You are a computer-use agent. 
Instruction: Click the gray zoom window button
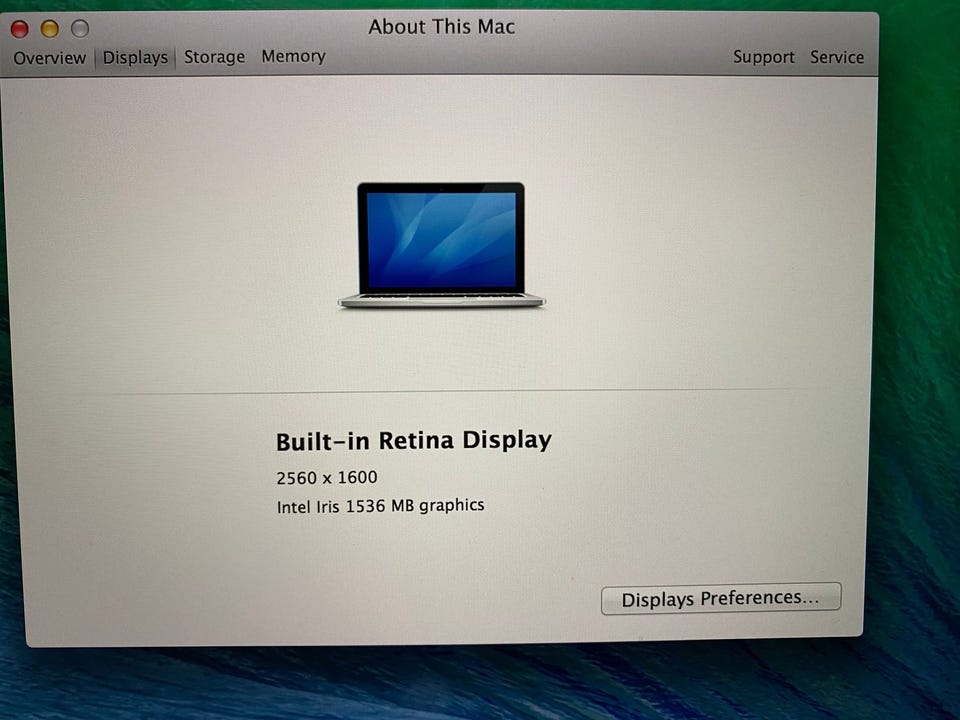(x=80, y=28)
